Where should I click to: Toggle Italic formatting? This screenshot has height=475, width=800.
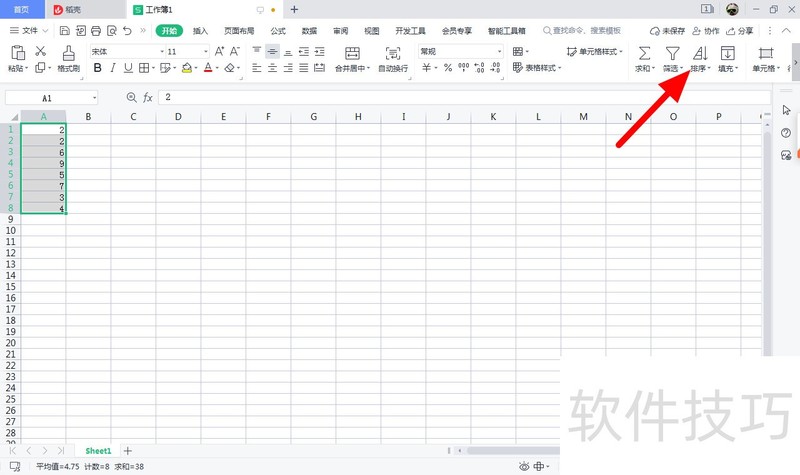[113, 68]
